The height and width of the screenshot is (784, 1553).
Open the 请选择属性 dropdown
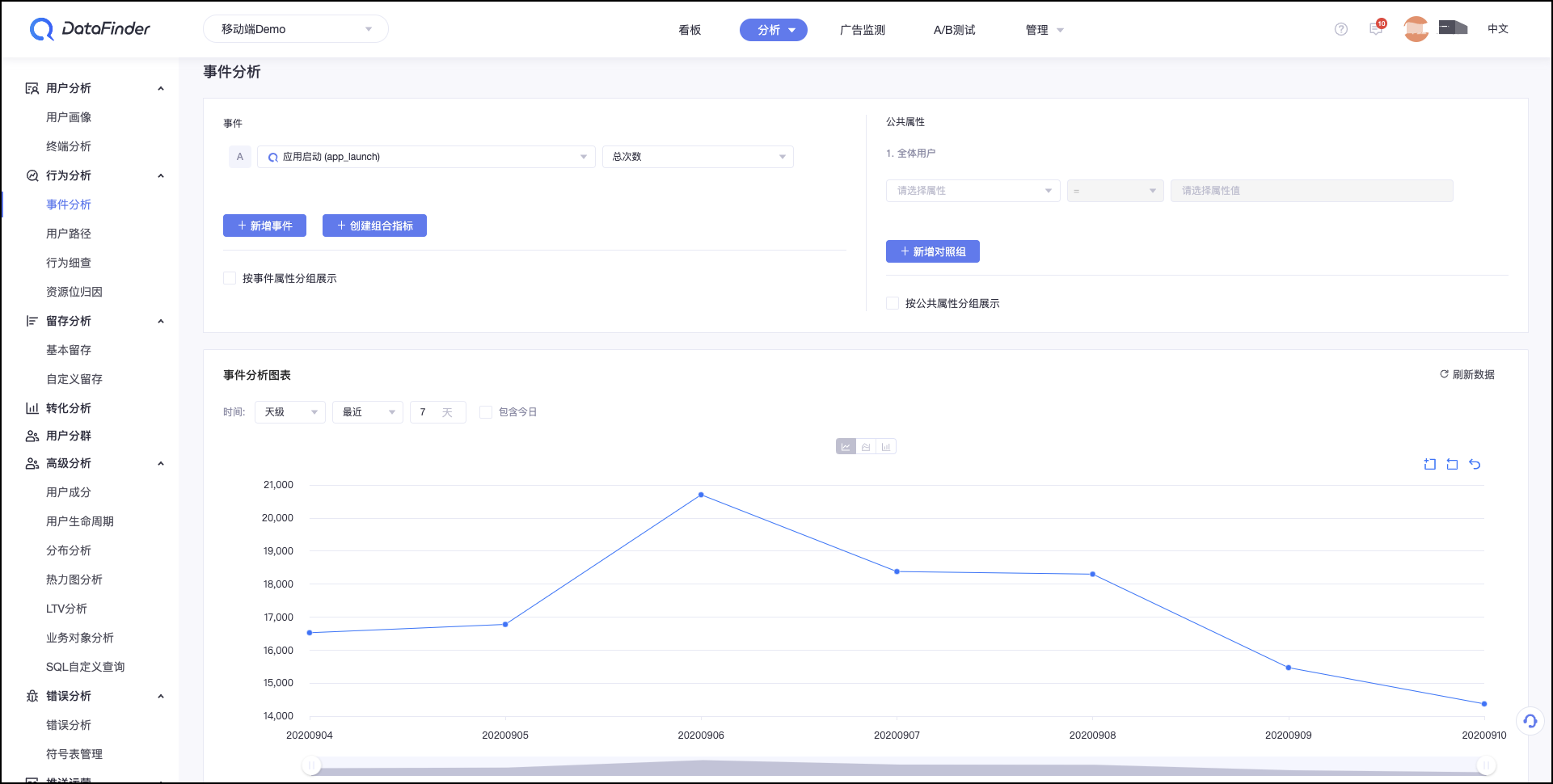coord(973,191)
